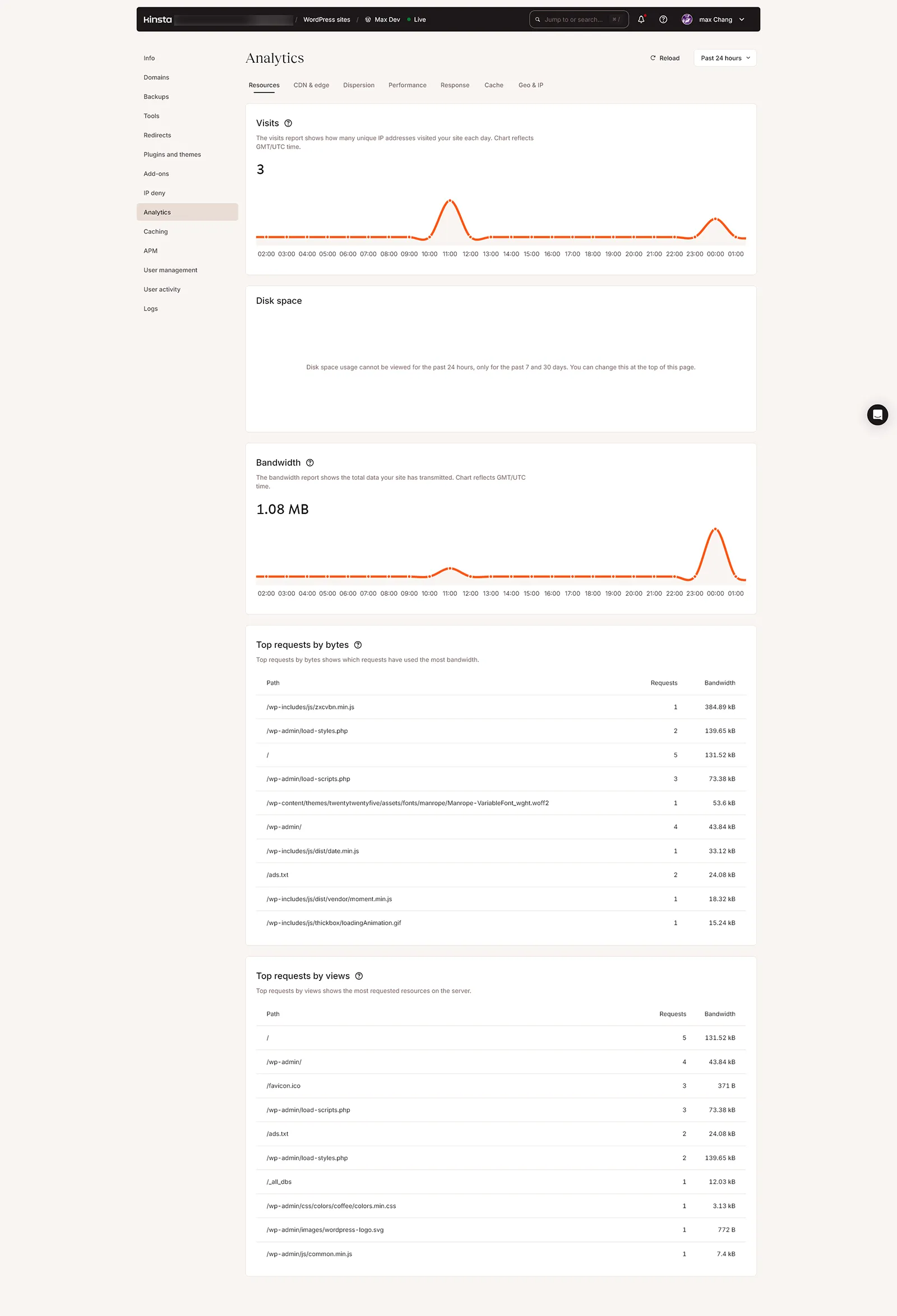Open User management in the sidebar
The height and width of the screenshot is (1316, 897).
[x=187, y=270]
